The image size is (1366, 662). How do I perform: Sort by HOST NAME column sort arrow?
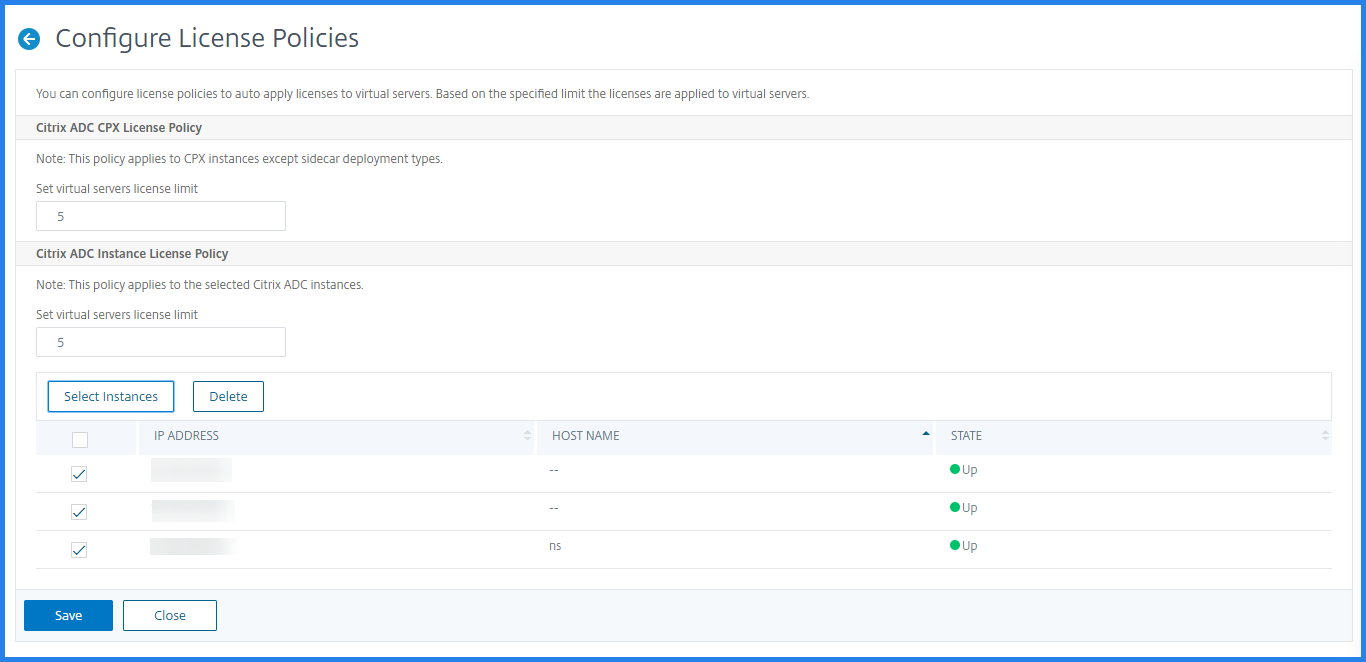(926, 433)
